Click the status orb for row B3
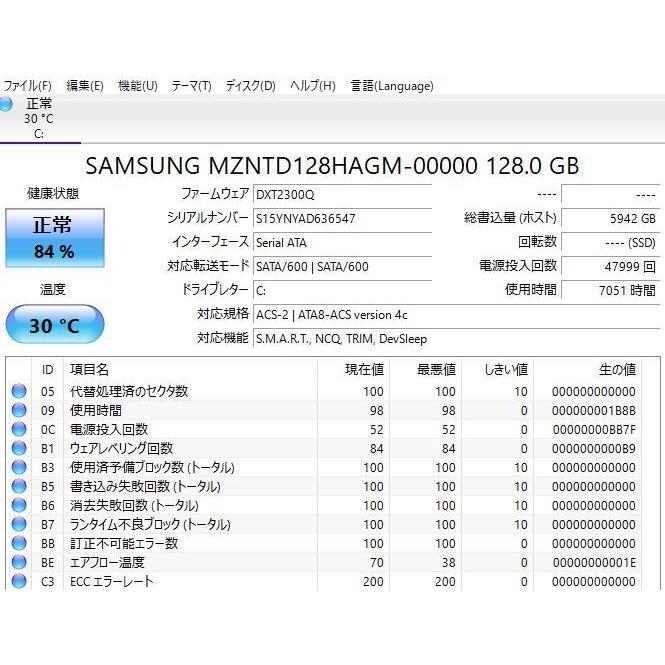Screen dimensions: 665x665 (x=19, y=467)
